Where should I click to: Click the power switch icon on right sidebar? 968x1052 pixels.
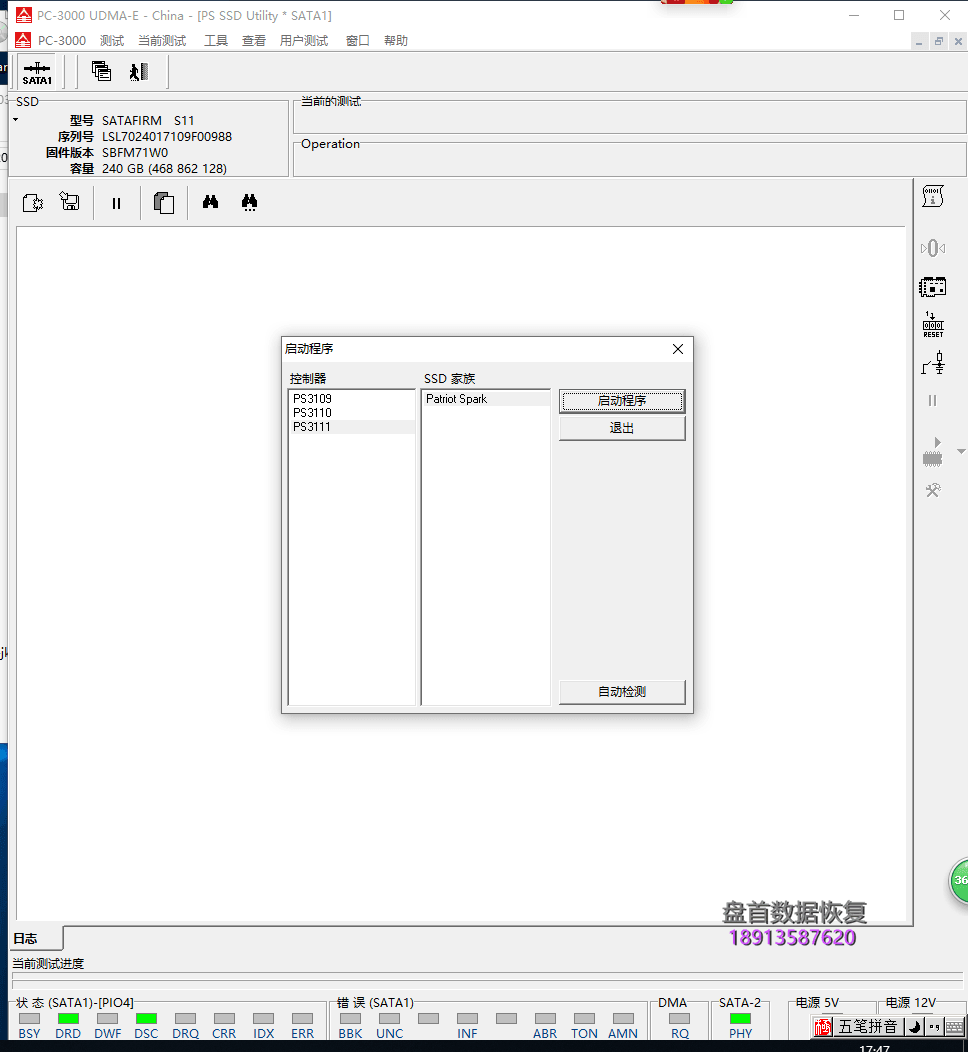933,363
